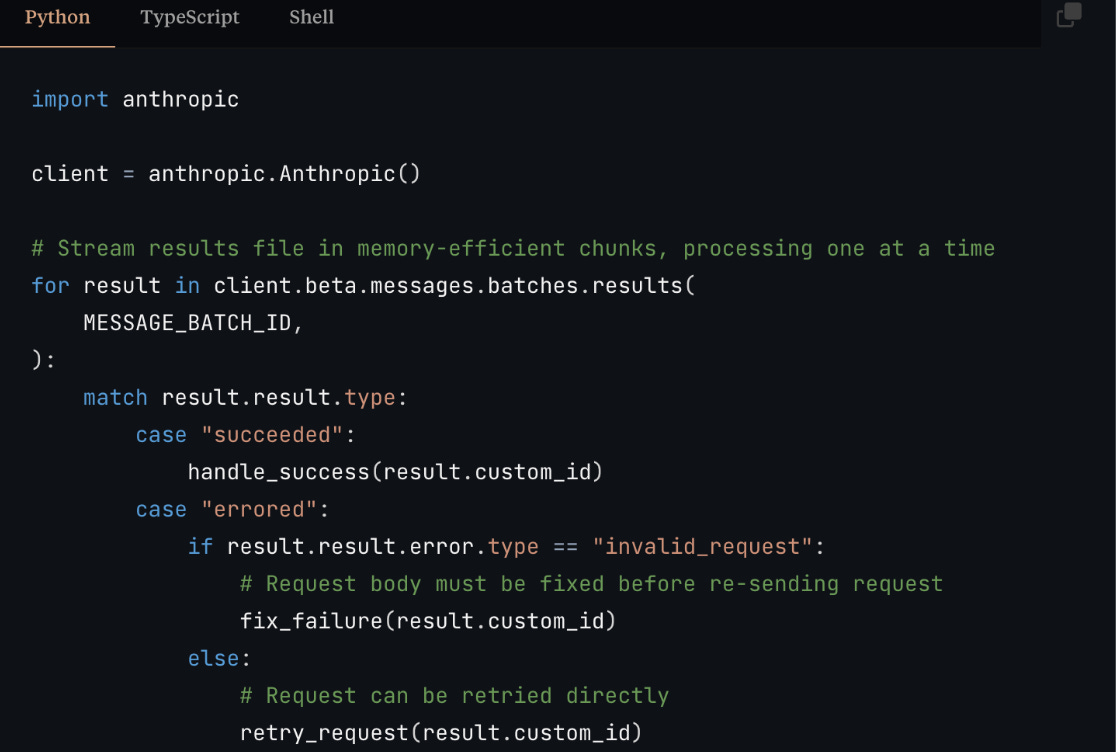Image resolution: width=1116 pixels, height=752 pixels.
Task: Switch to the Python tab
Action: pos(58,17)
